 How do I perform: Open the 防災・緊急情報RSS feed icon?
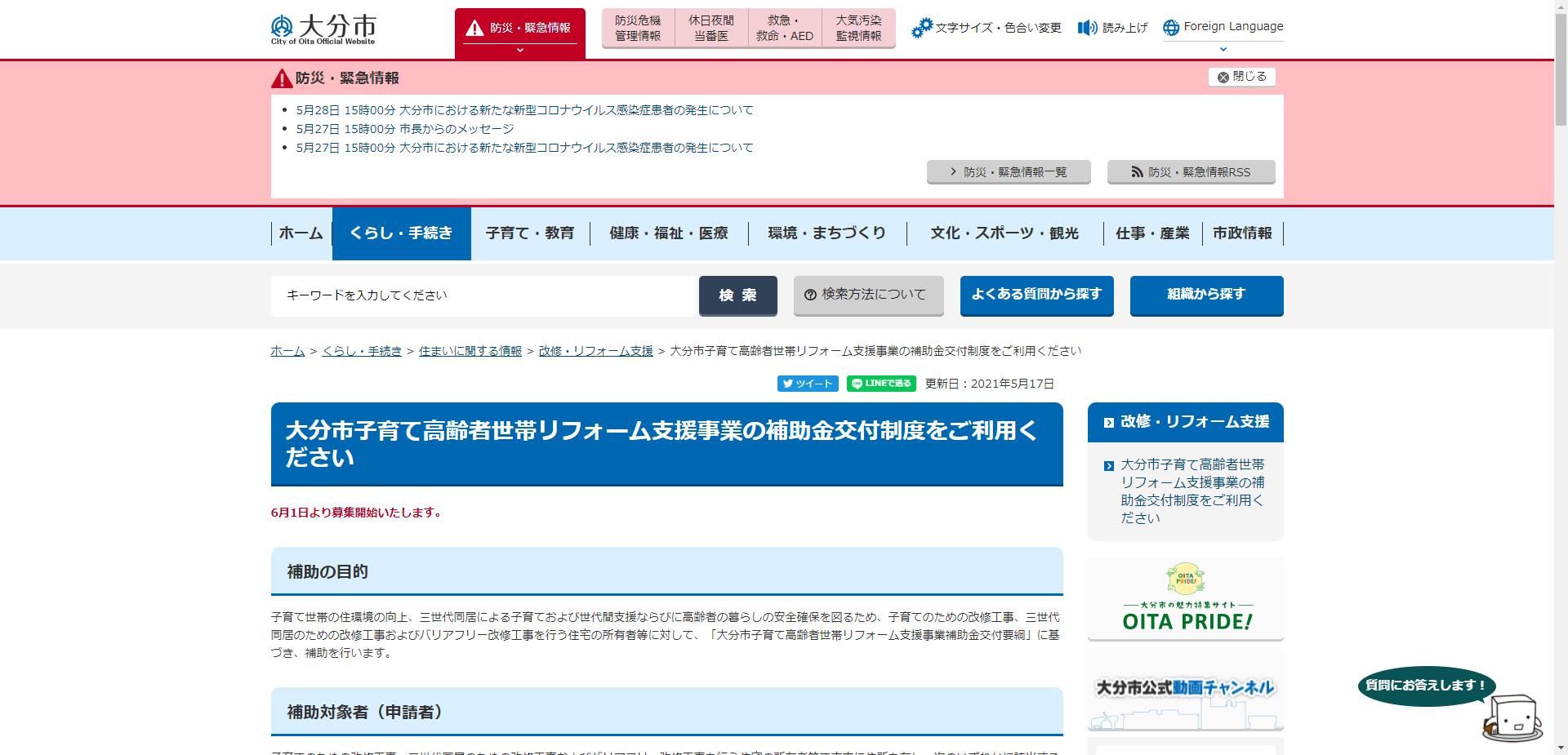[1136, 171]
